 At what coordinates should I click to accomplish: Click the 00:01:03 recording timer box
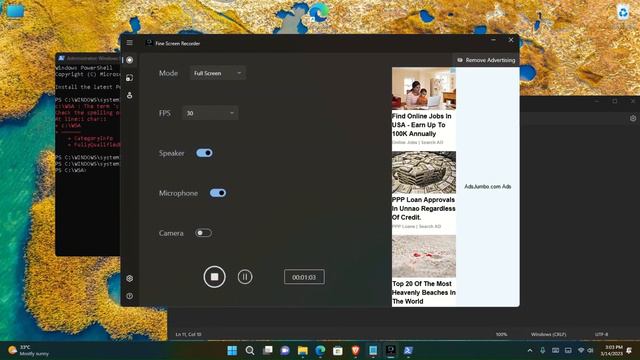(x=304, y=277)
